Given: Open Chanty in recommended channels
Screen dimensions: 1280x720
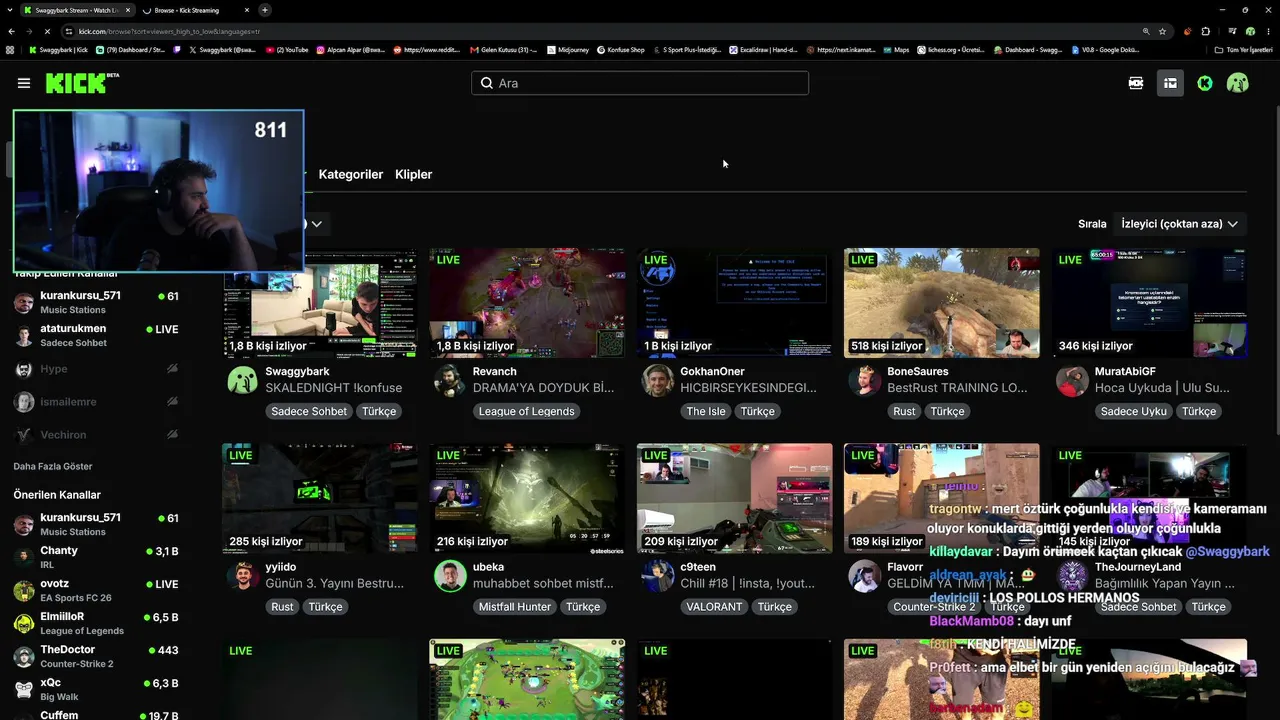Looking at the screenshot, I should (96, 557).
